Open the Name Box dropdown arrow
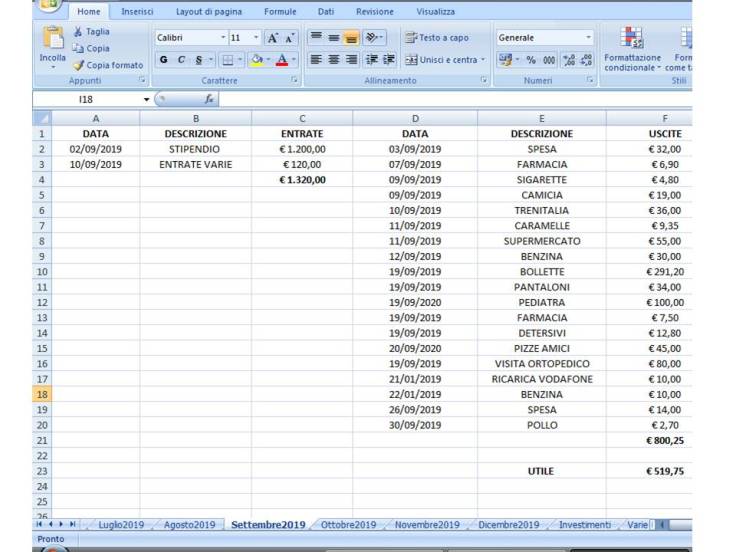Screen dimensions: 736x552 pos(146,100)
